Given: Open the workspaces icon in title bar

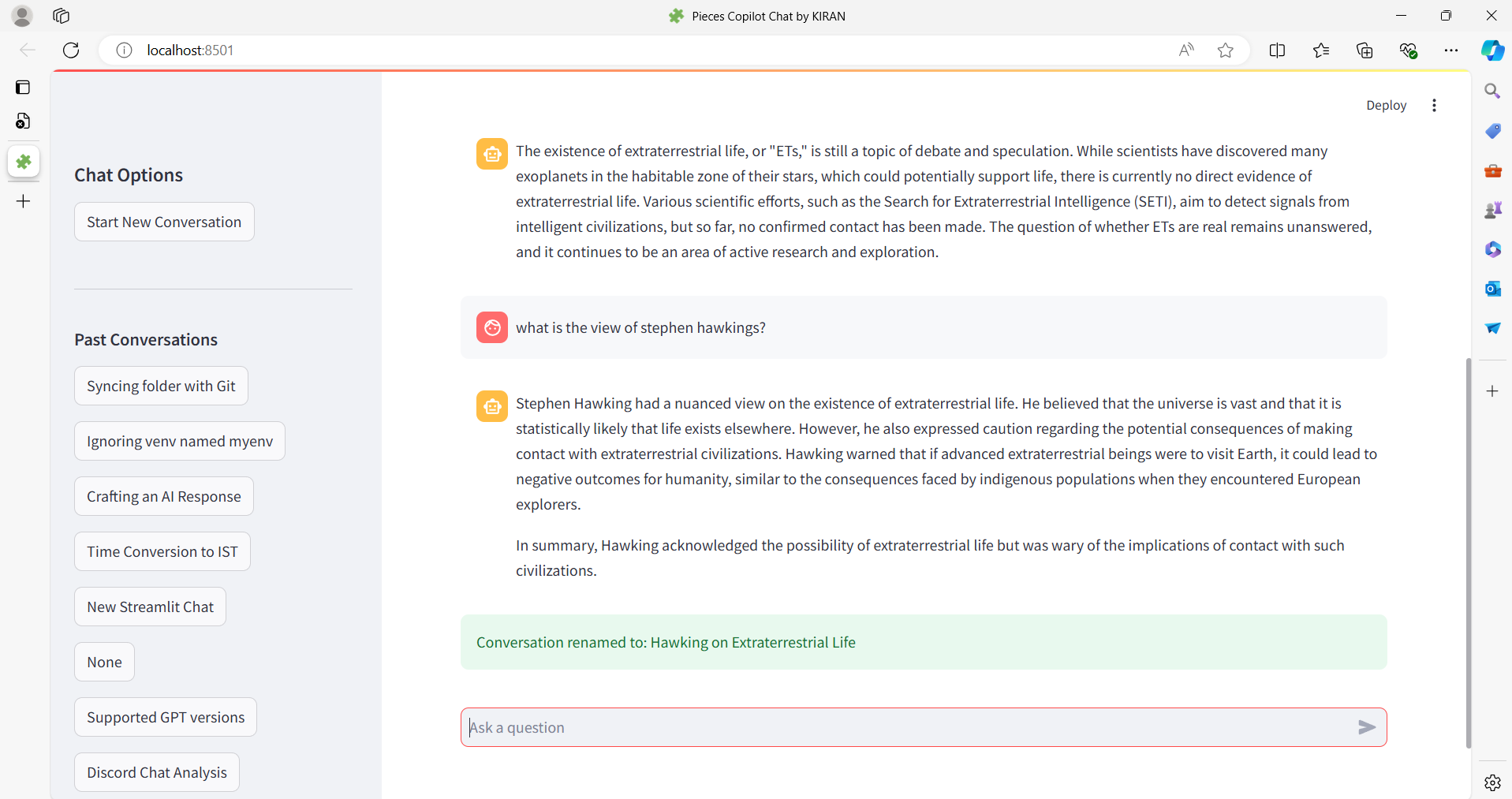Looking at the screenshot, I should [62, 16].
